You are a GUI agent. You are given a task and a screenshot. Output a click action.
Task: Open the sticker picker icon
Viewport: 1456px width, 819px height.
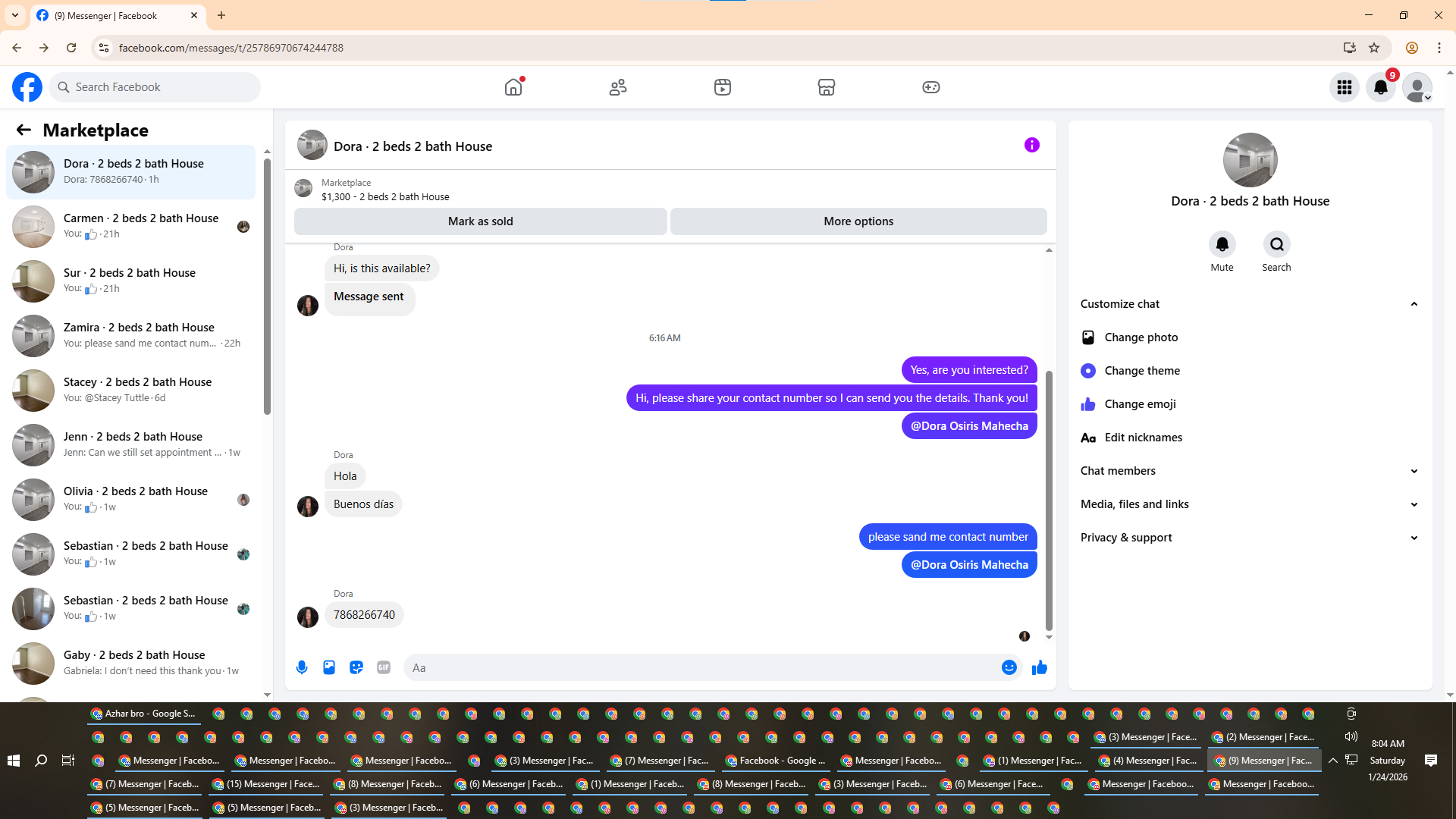[x=356, y=667]
